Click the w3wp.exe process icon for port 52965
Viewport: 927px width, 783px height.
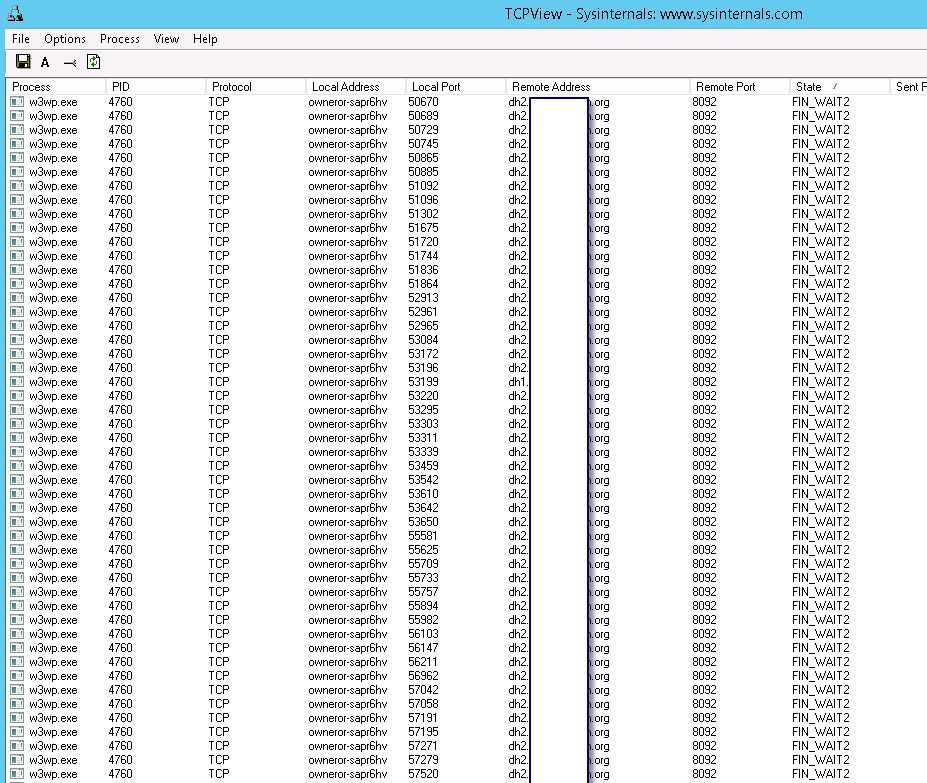17,326
